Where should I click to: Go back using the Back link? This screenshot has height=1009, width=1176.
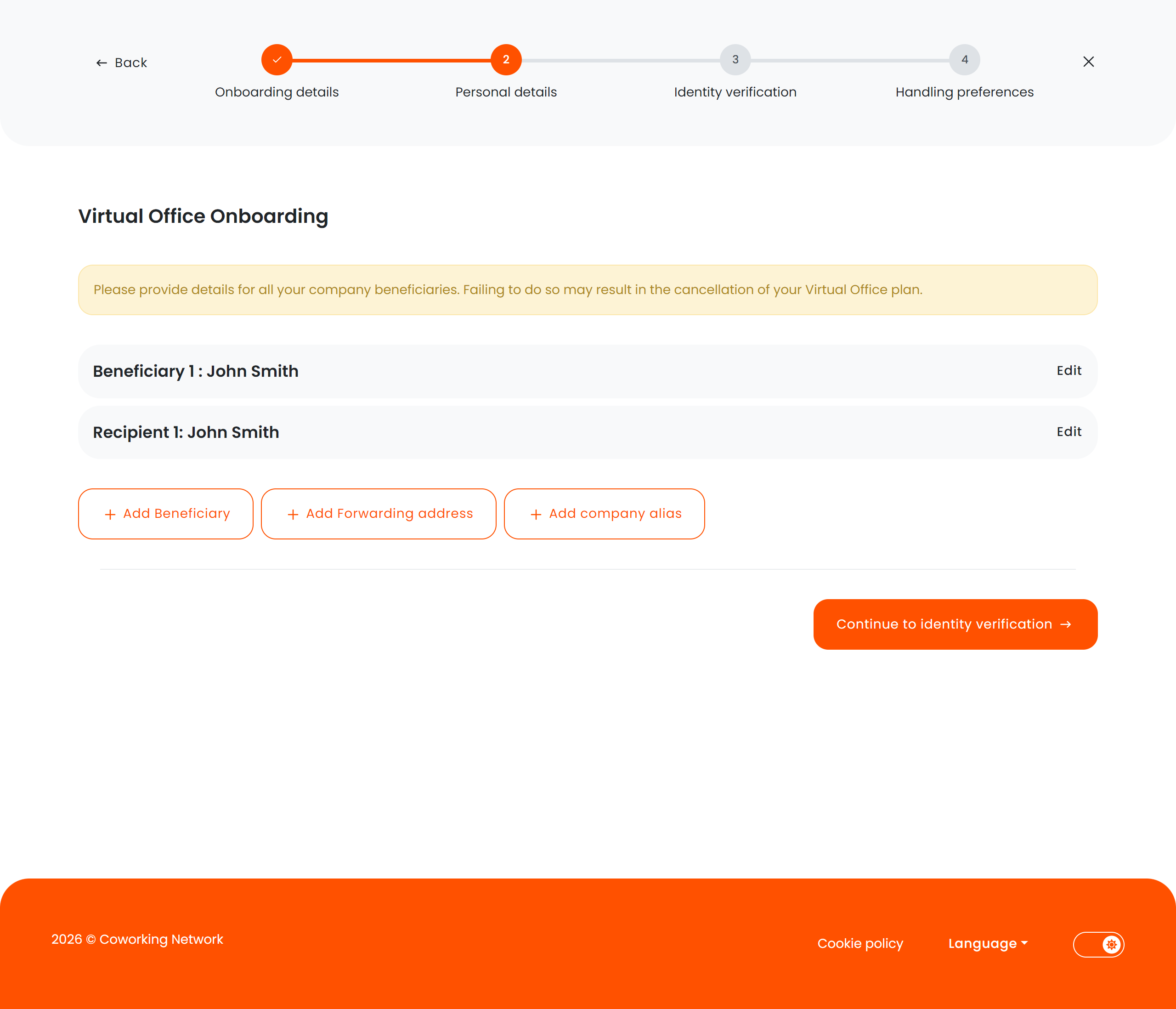click(121, 62)
